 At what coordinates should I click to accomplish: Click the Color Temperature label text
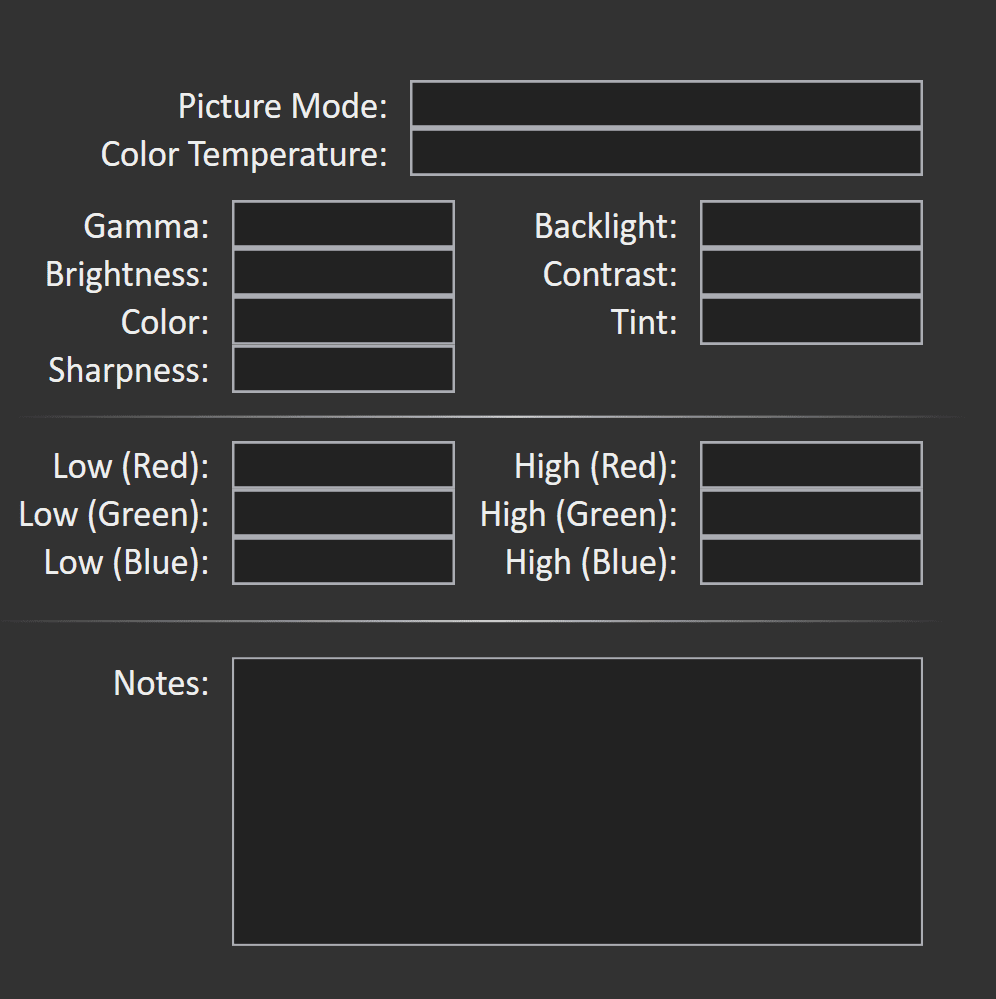click(x=244, y=155)
